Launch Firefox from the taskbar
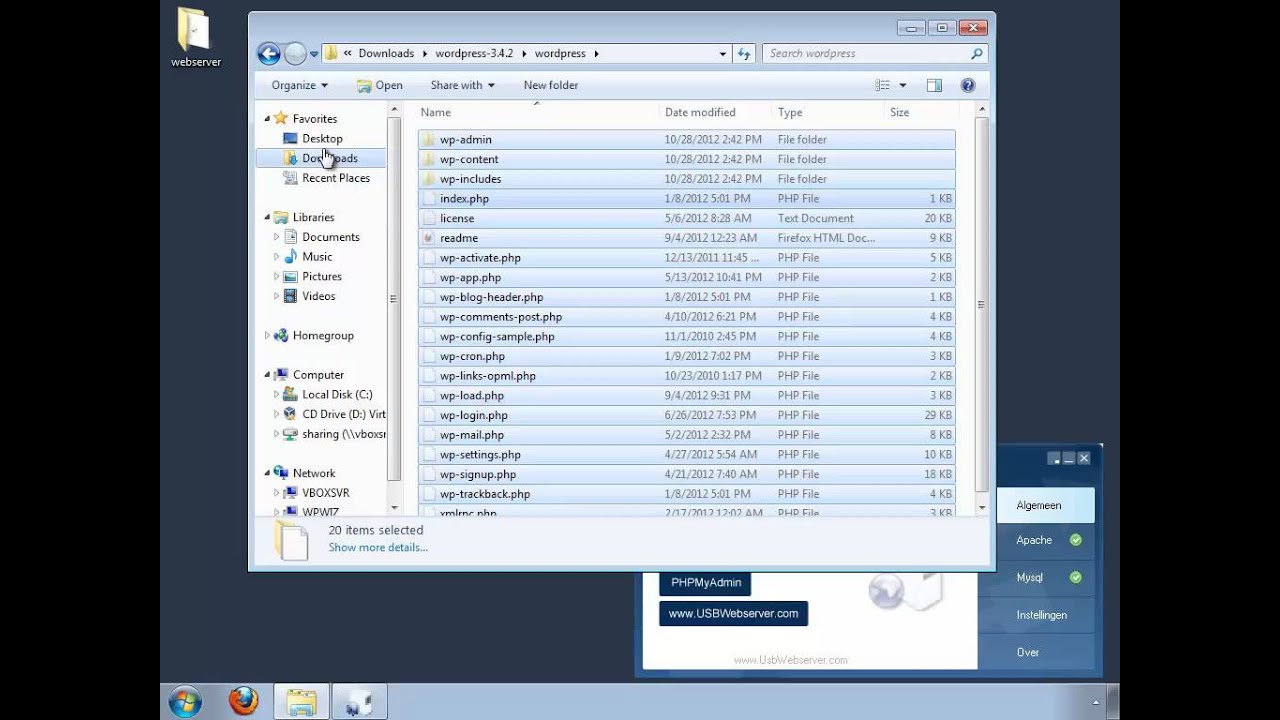 [x=243, y=702]
